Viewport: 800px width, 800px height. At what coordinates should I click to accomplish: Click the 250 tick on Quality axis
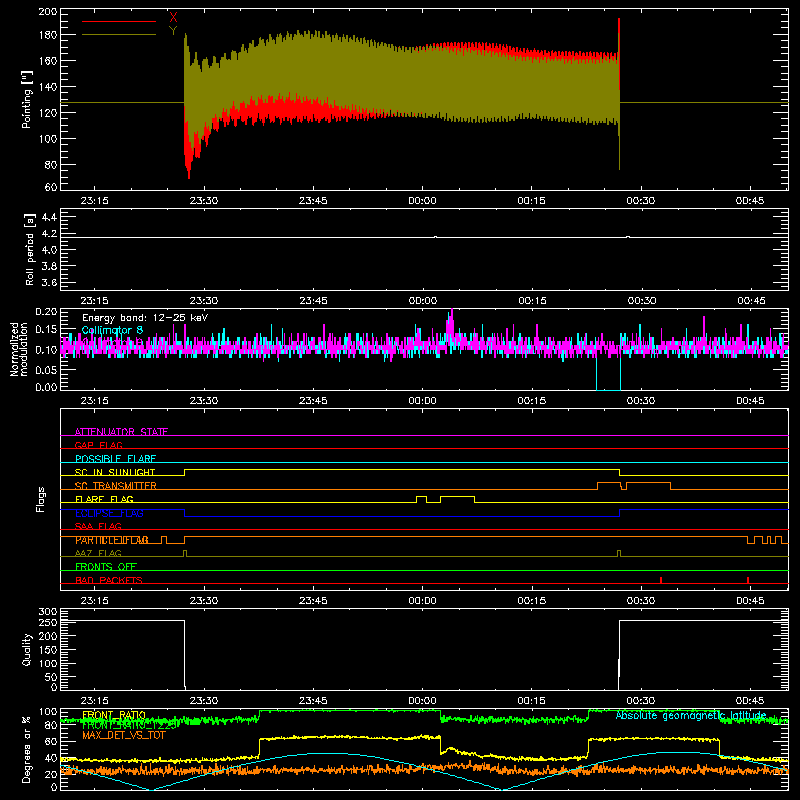coord(48,622)
